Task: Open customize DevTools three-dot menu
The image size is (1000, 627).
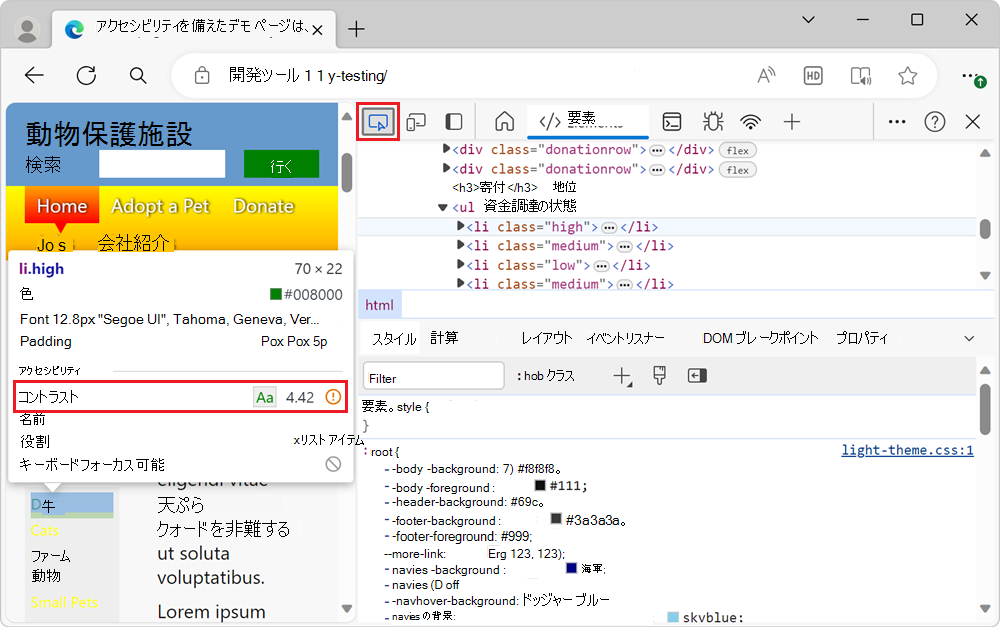Action: tap(897, 121)
